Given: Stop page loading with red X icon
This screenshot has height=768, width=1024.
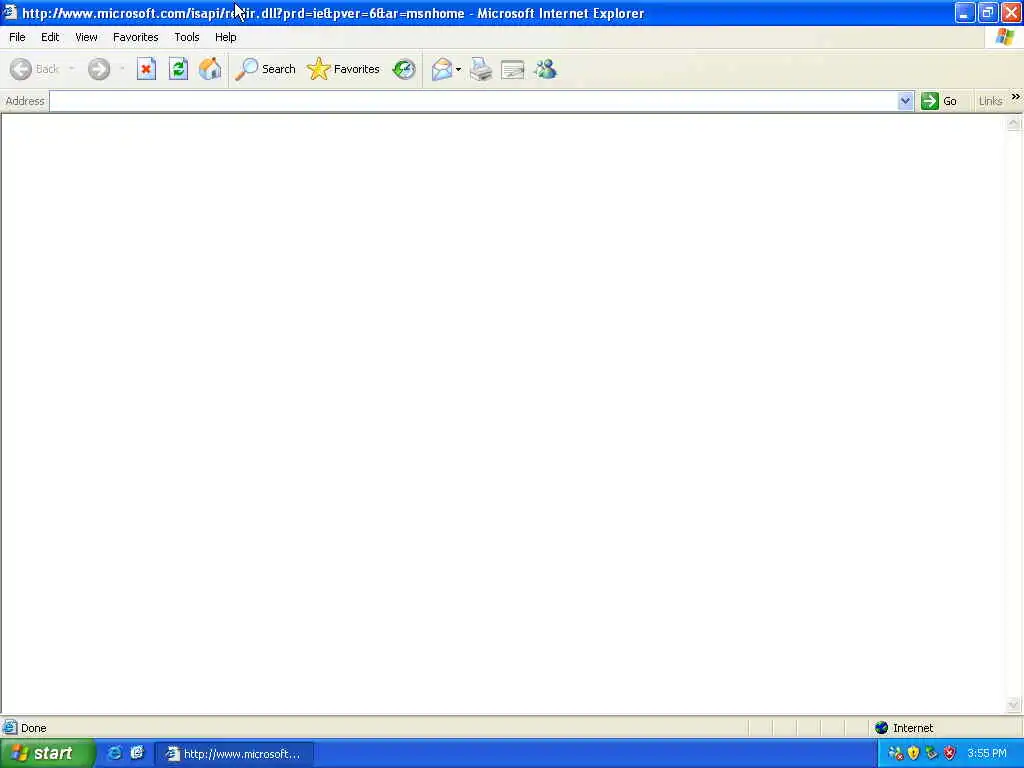Looking at the screenshot, I should click(146, 69).
